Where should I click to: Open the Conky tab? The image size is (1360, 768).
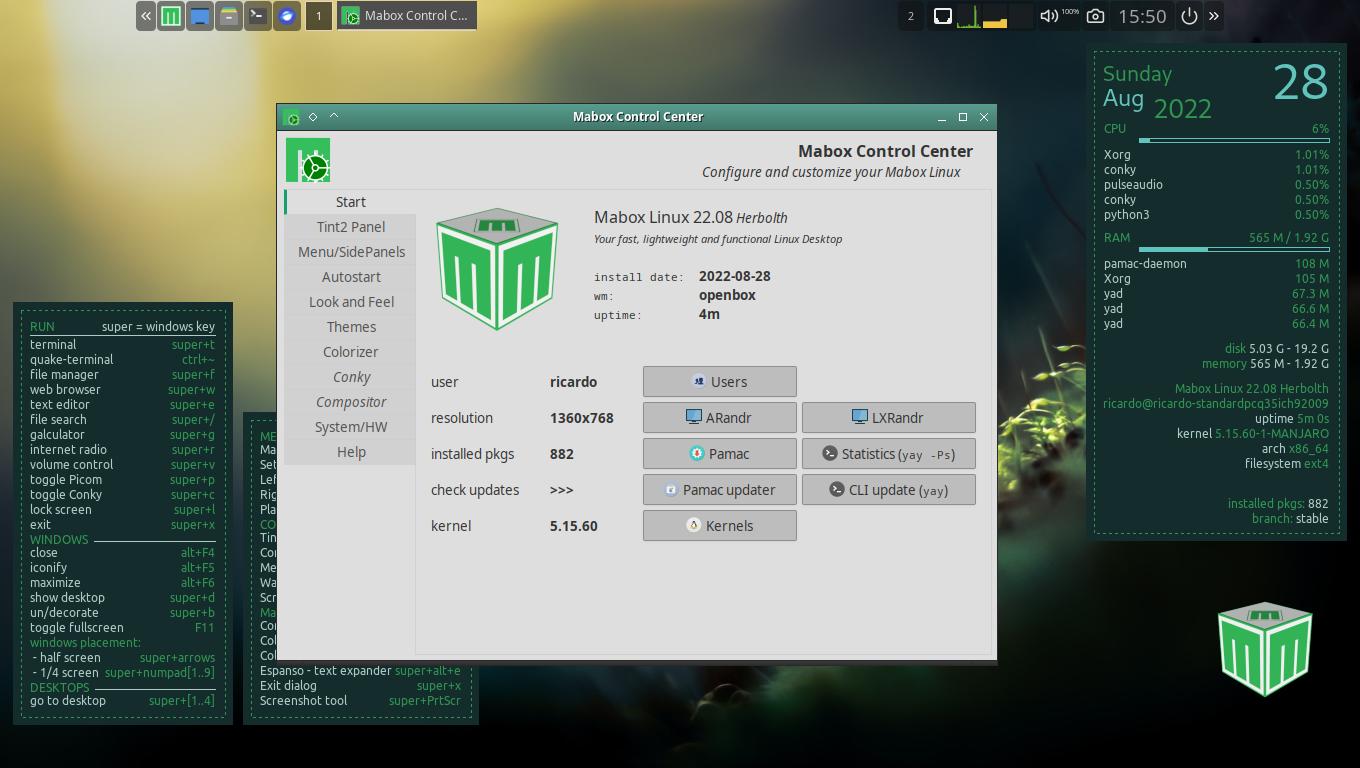(x=350, y=377)
